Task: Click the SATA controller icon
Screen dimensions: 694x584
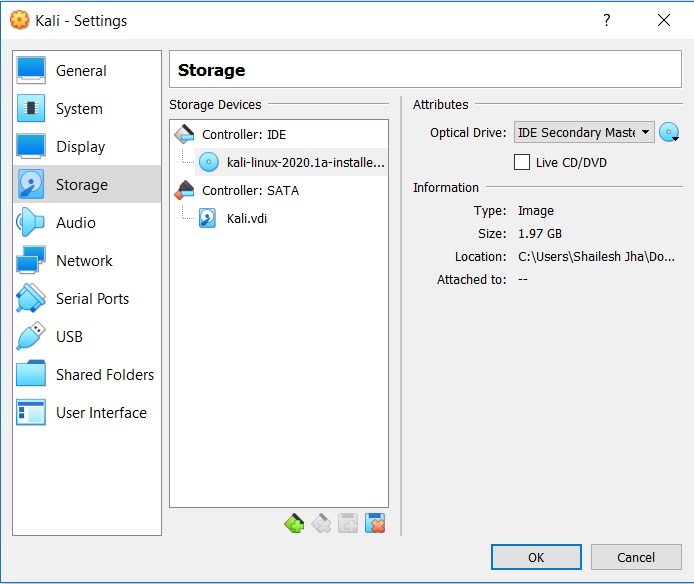Action: pyautogui.click(x=185, y=190)
